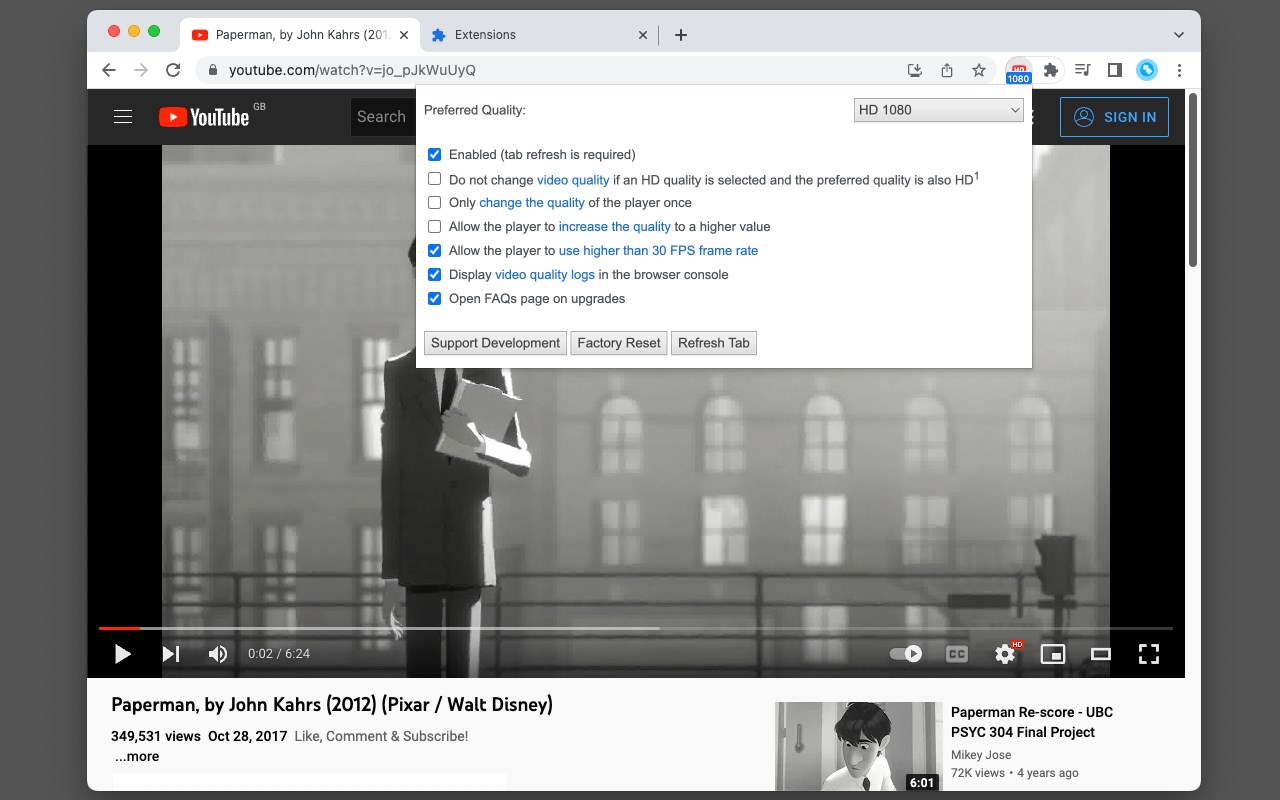Toggle subtitles with the CC button
This screenshot has width=1280, height=800.
click(957, 654)
